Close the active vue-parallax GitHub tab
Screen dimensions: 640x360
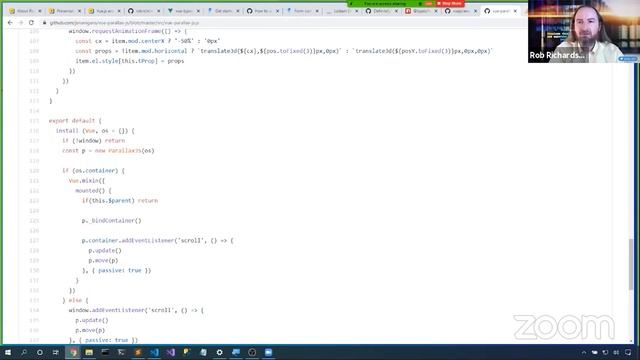click(x=515, y=11)
